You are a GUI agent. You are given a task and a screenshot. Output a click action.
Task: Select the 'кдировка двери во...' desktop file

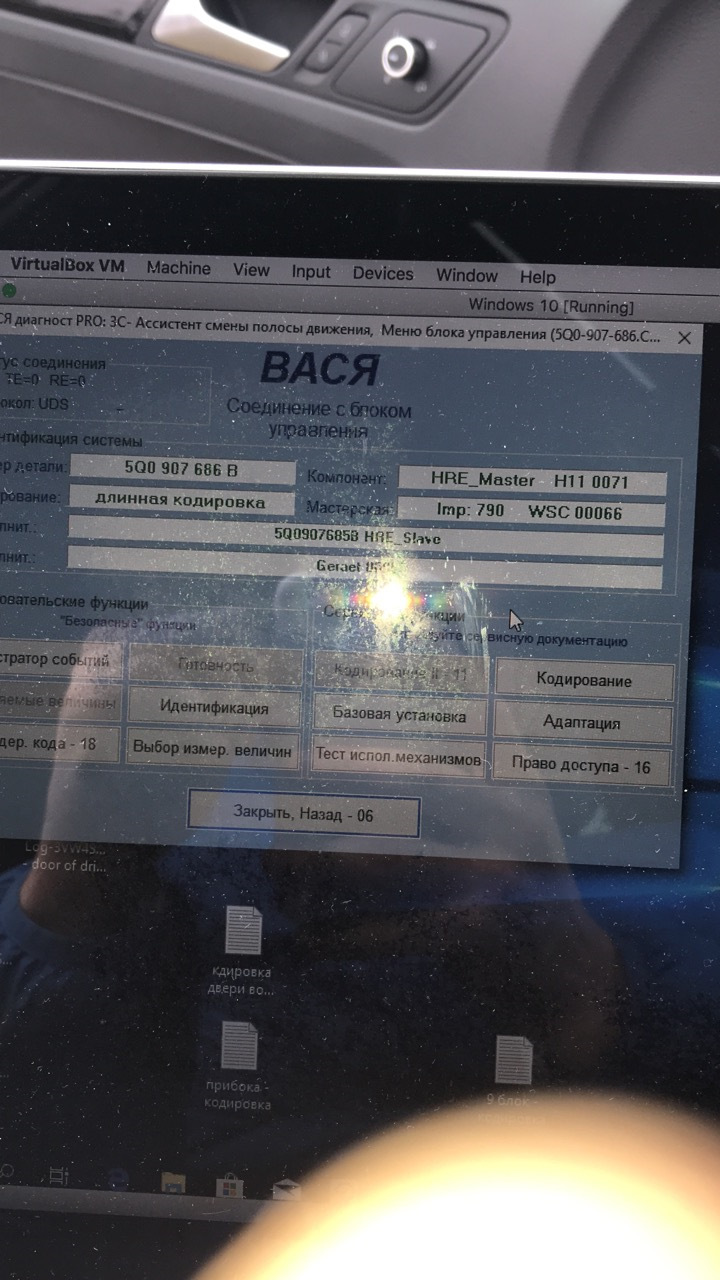pos(243,950)
